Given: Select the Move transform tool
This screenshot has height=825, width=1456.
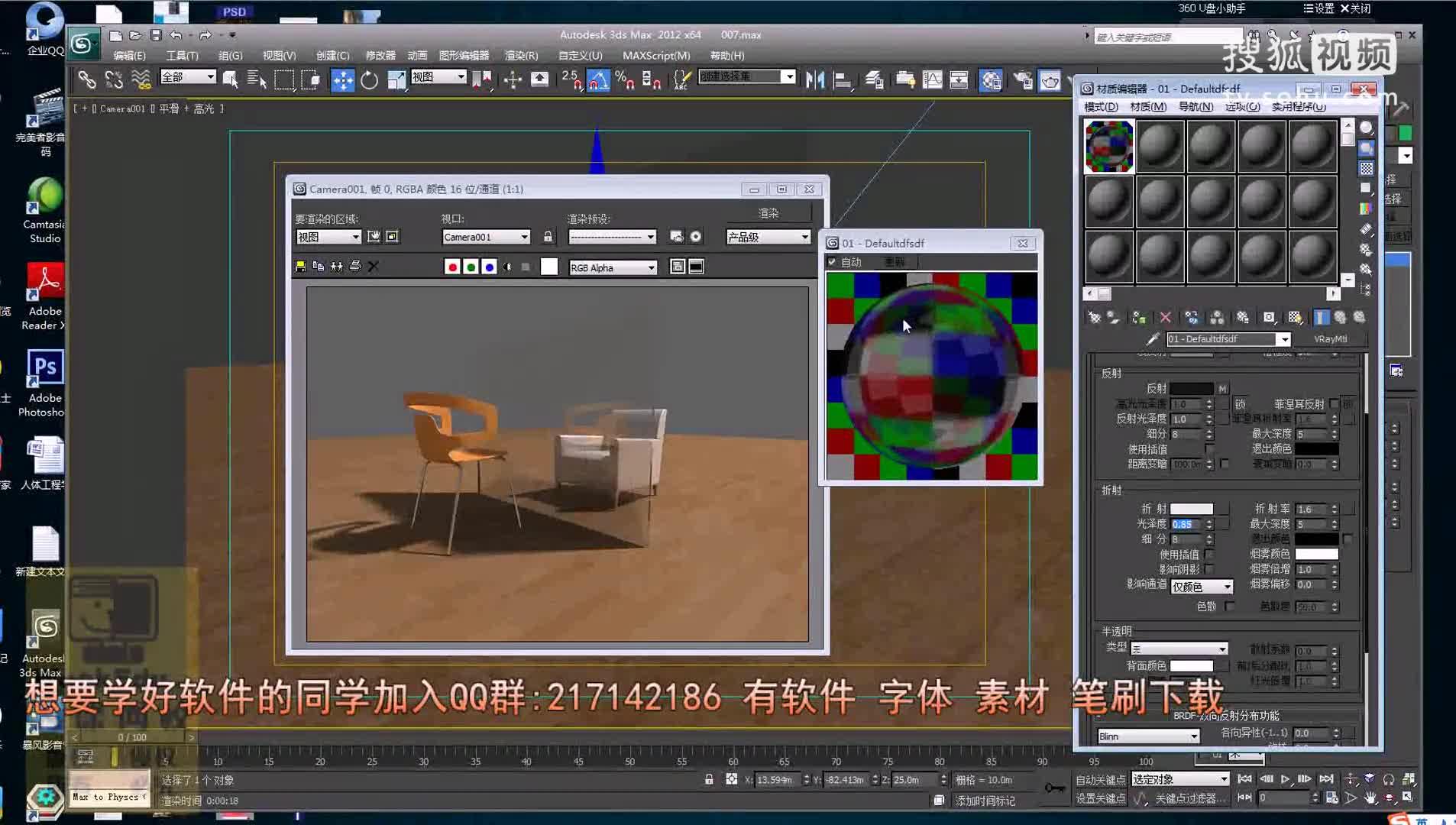Looking at the screenshot, I should pyautogui.click(x=342, y=80).
